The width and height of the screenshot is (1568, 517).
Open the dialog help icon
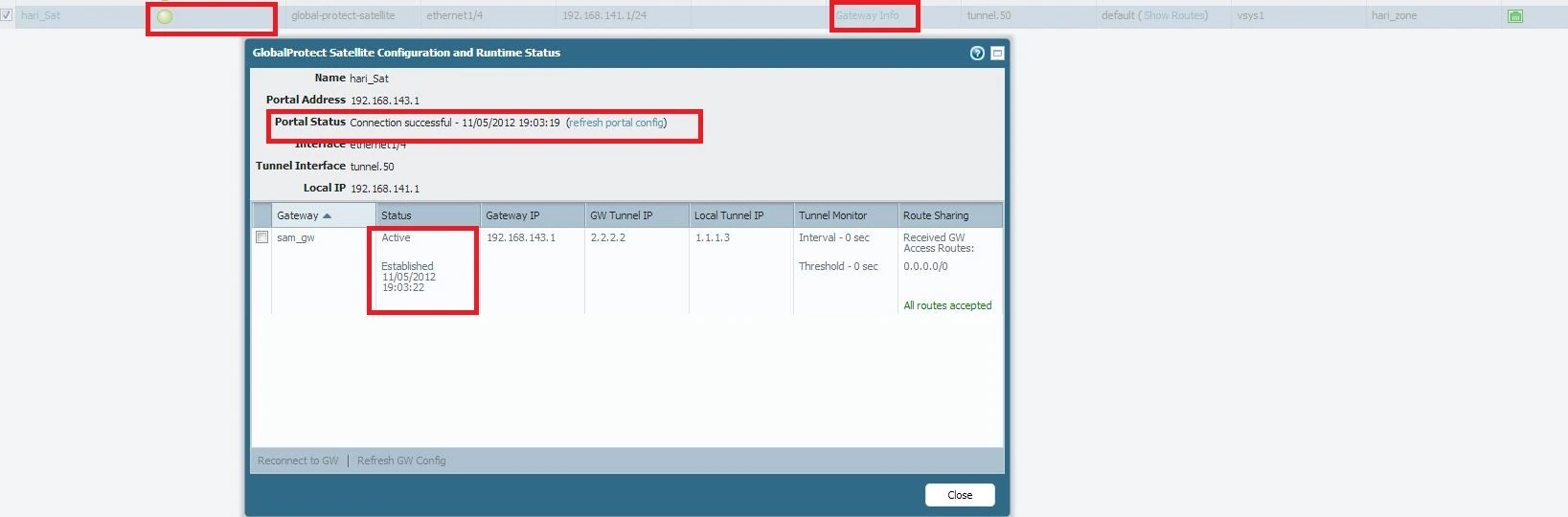[977, 54]
